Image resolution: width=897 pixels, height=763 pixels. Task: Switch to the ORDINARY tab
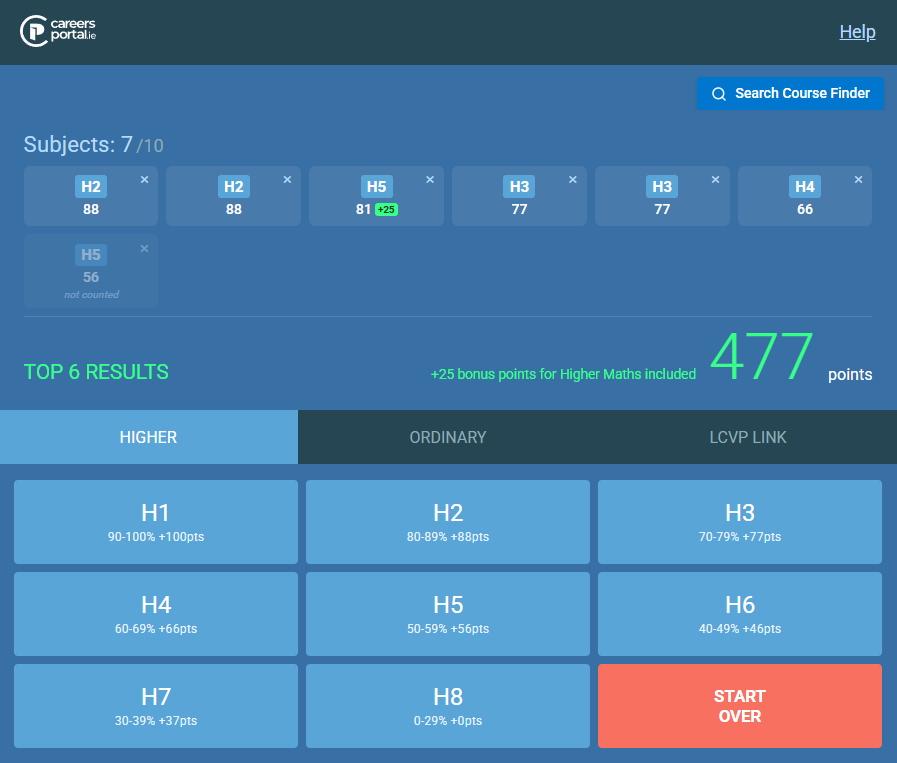click(x=447, y=437)
